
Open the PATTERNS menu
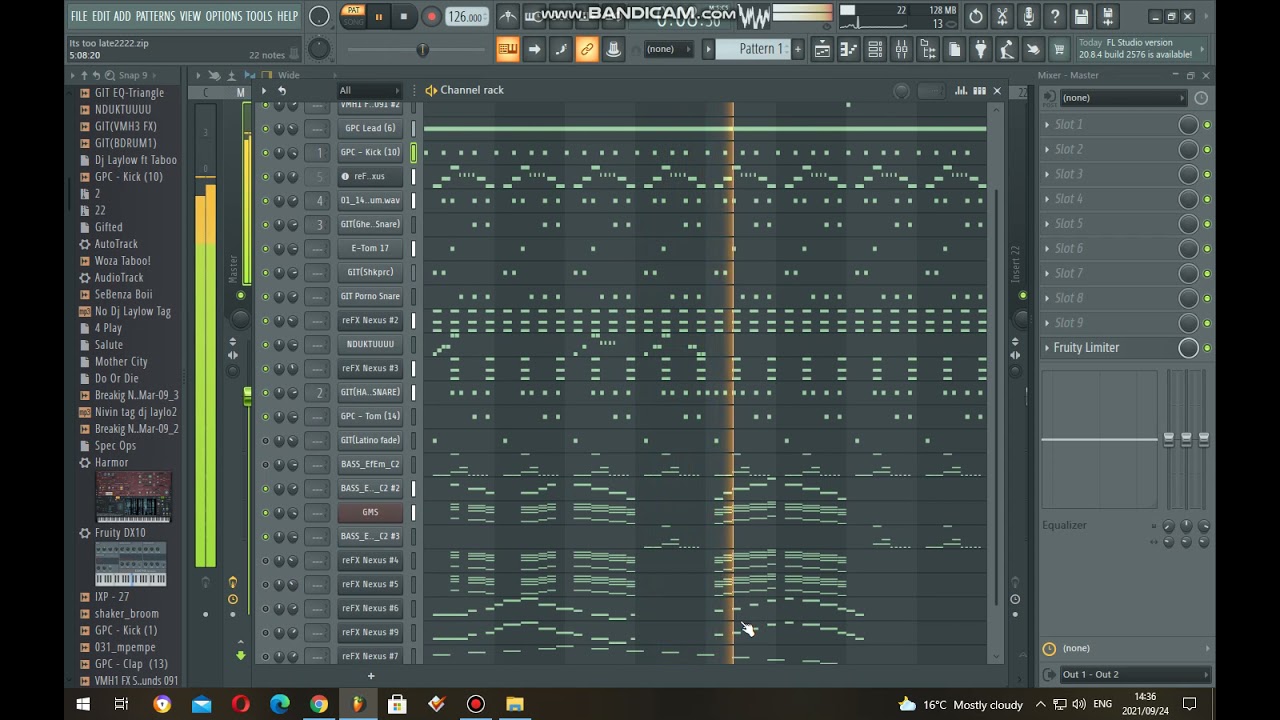[155, 16]
